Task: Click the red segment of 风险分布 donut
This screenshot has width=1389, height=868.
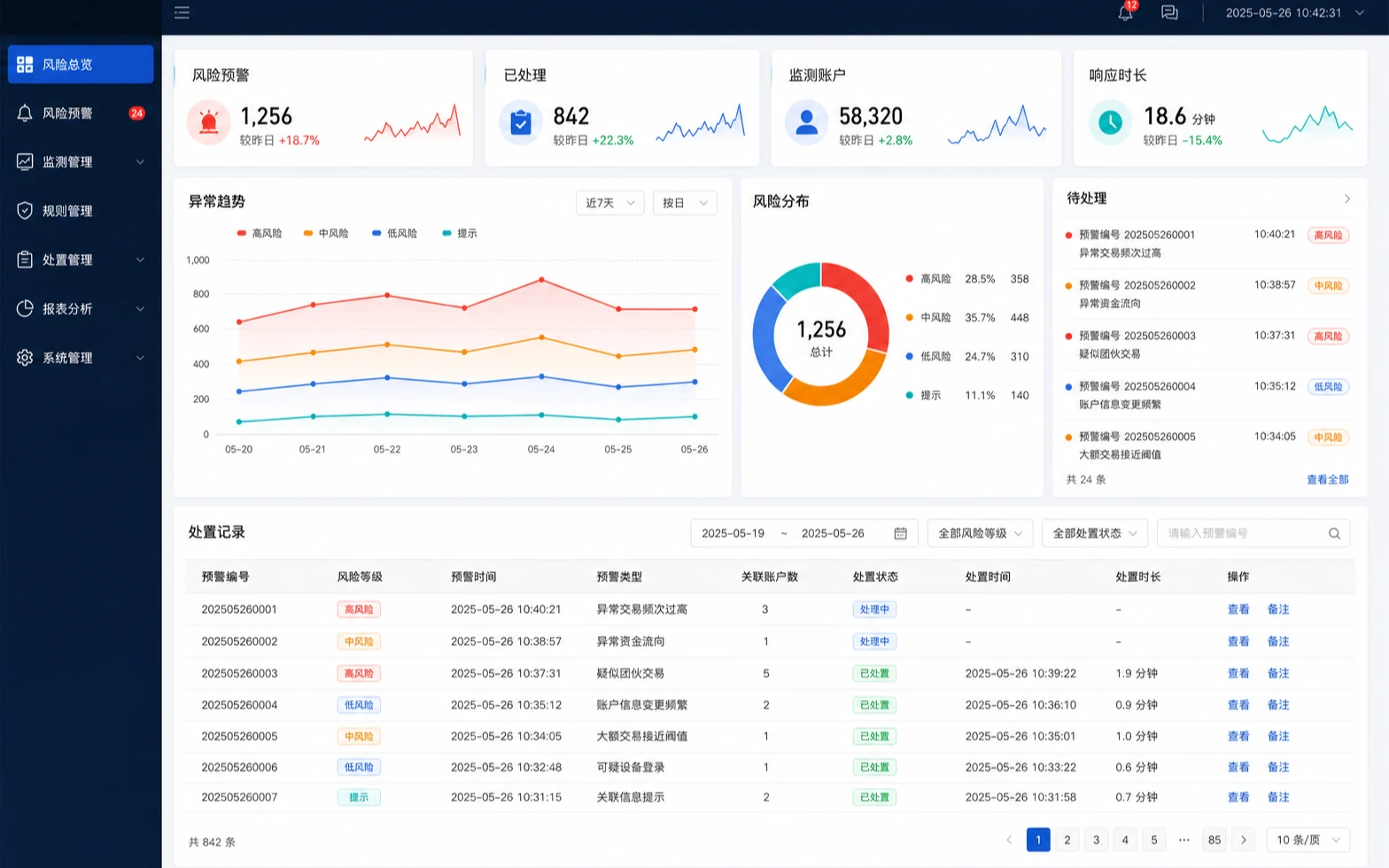Action: point(865,303)
